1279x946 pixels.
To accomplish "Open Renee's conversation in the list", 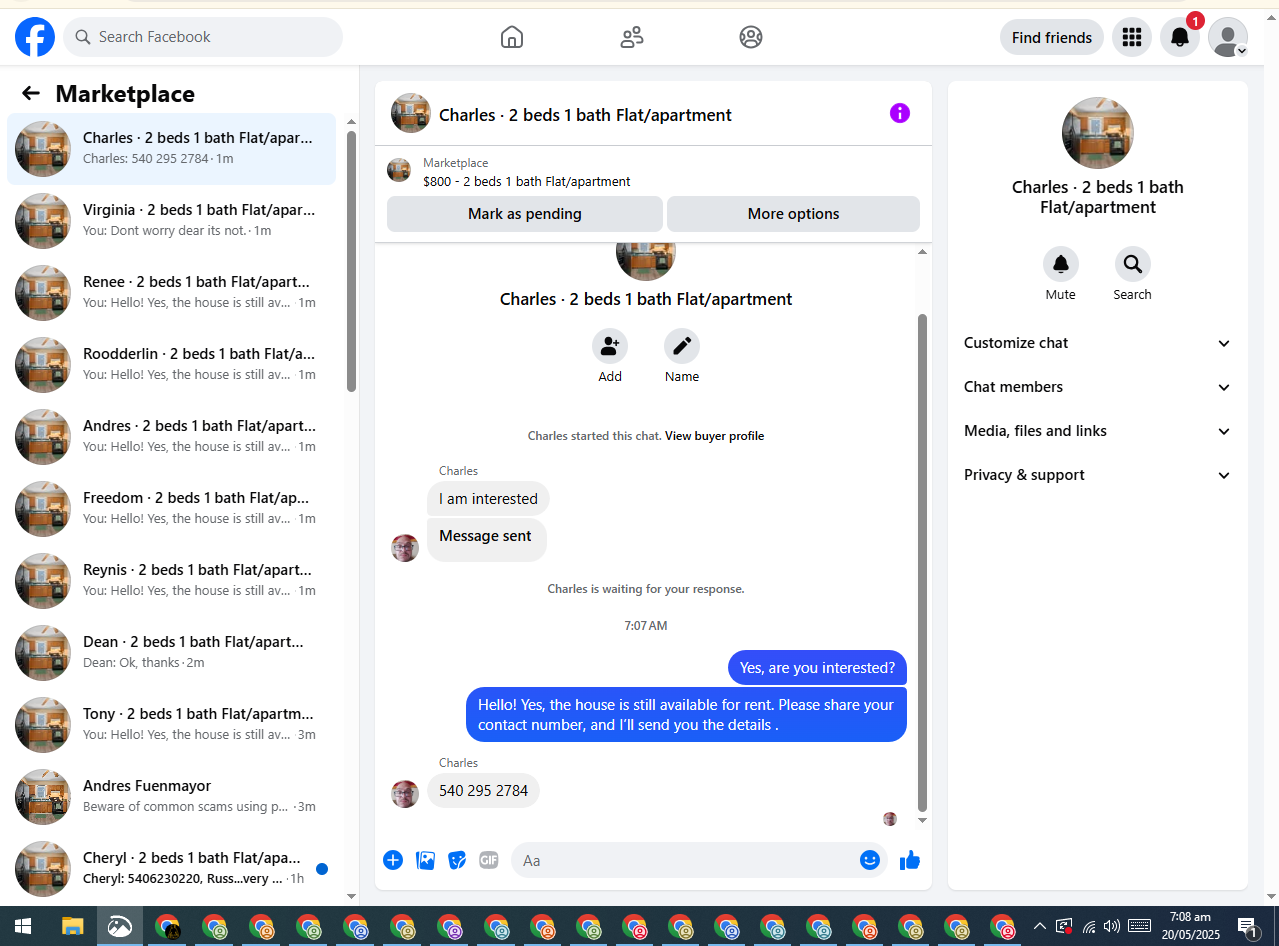I will [172, 293].
